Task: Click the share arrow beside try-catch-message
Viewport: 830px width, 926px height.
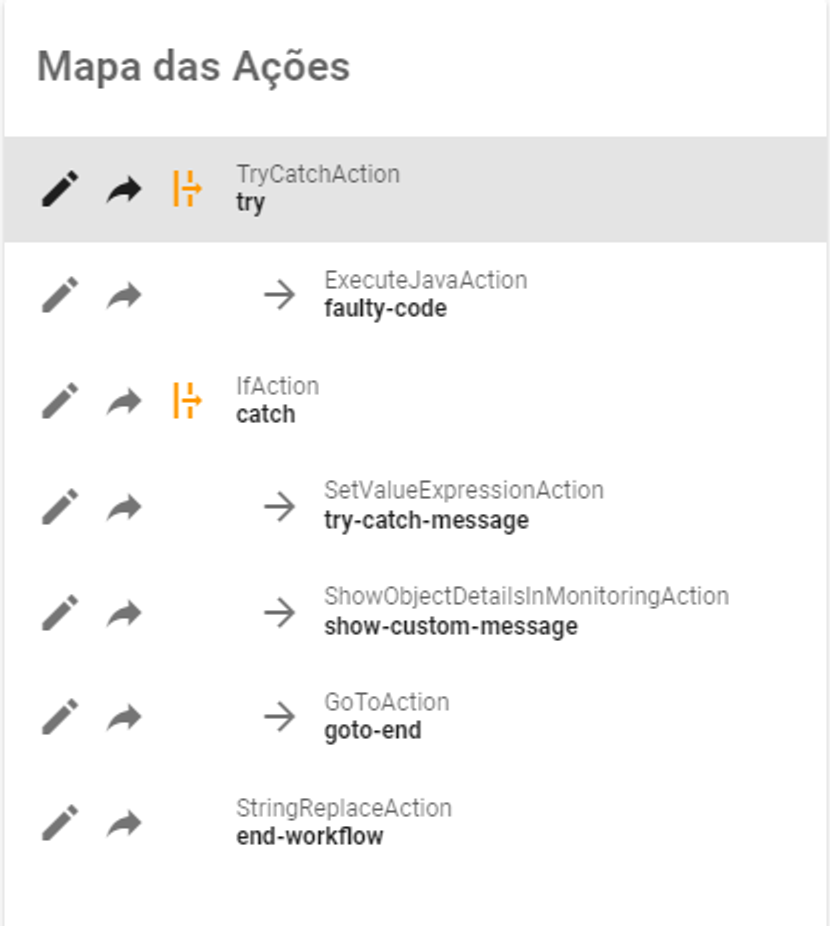Action: [124, 506]
